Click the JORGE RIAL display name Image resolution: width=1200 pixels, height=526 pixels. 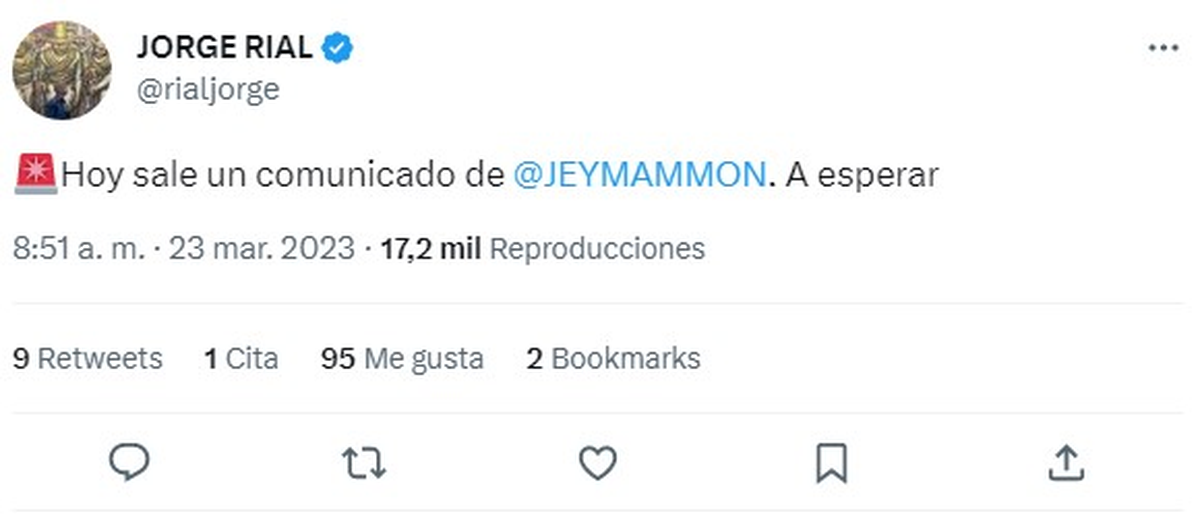pyautogui.click(x=225, y=47)
